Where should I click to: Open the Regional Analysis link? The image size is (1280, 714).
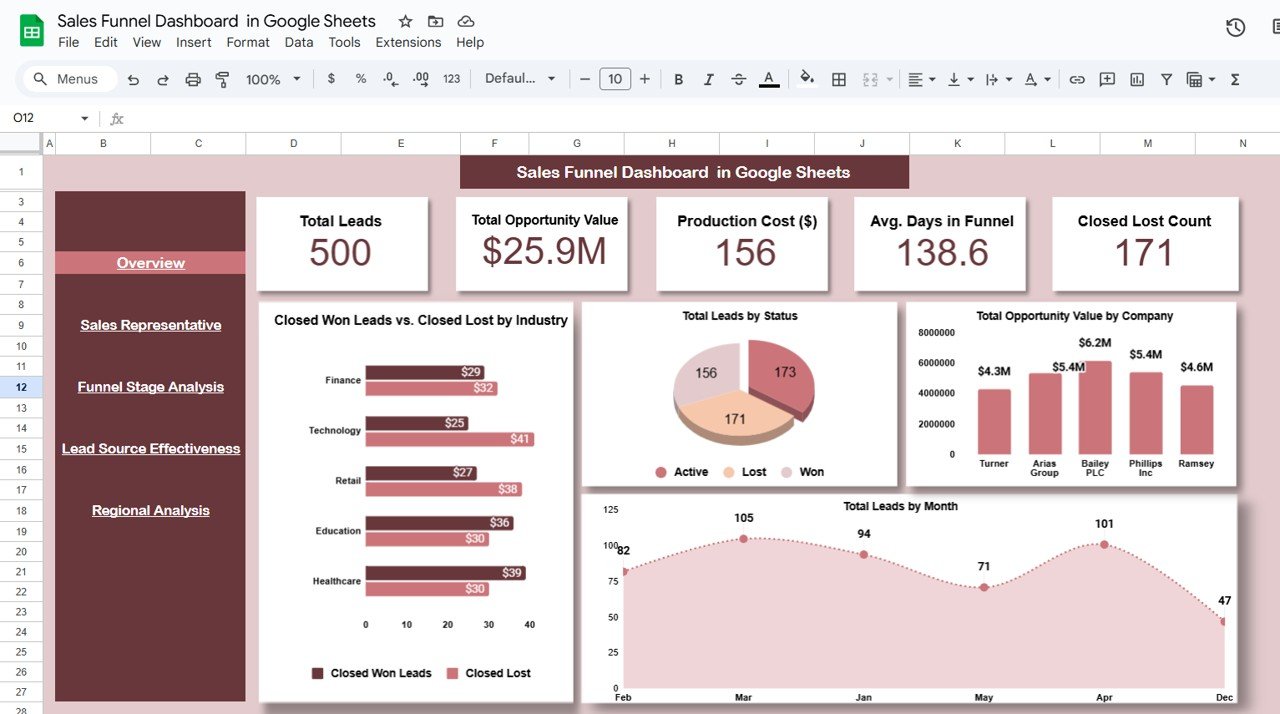point(151,510)
